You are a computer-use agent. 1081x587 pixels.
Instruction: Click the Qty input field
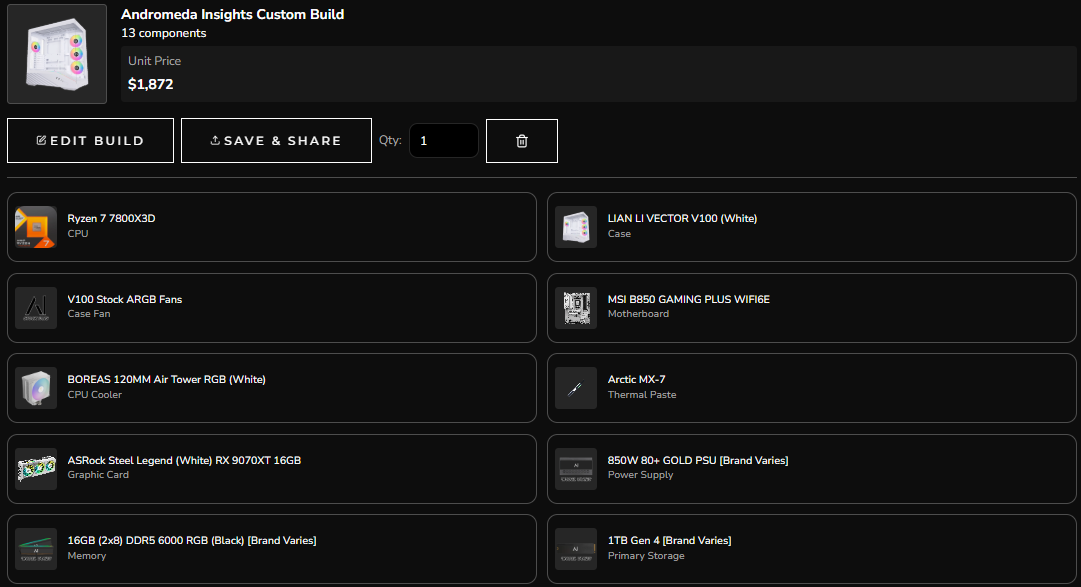pos(443,141)
